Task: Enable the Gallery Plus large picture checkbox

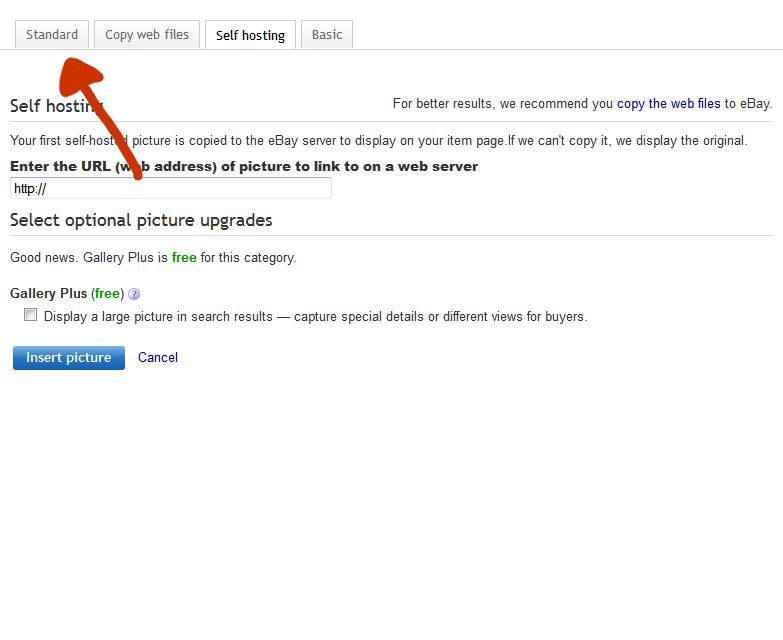Action: [31, 315]
